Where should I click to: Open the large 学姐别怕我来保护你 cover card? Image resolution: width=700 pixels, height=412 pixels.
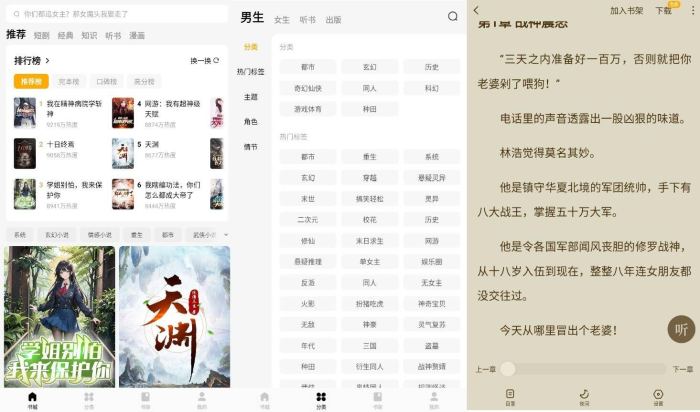pos(59,316)
